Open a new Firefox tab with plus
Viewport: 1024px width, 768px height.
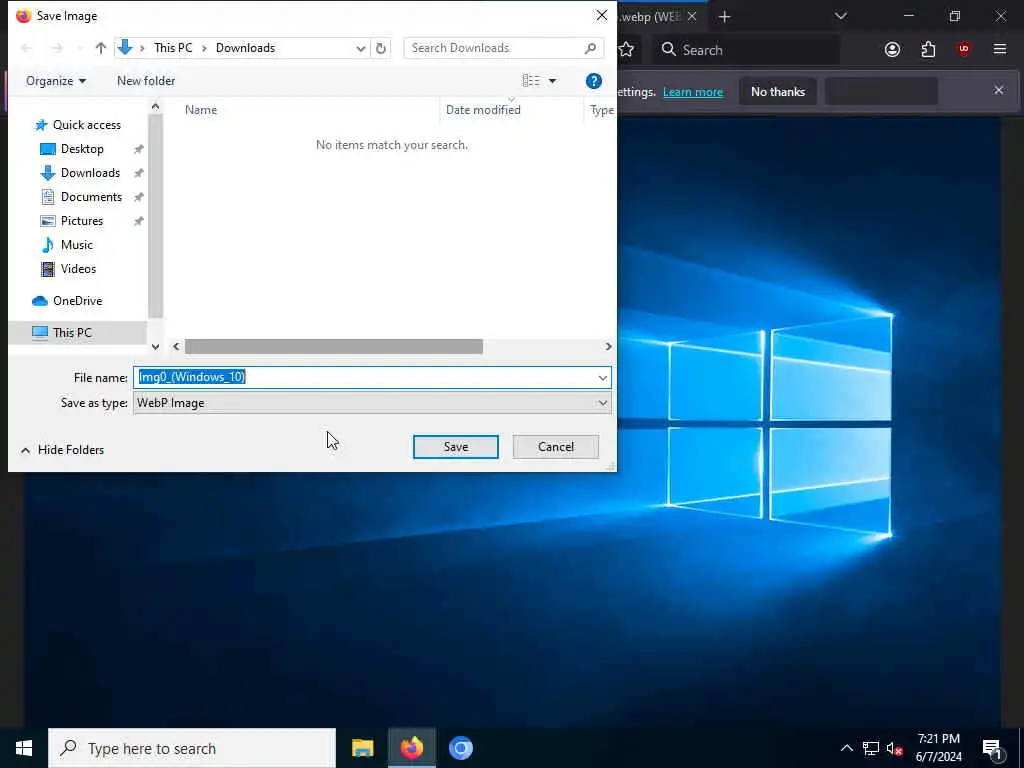coord(724,17)
